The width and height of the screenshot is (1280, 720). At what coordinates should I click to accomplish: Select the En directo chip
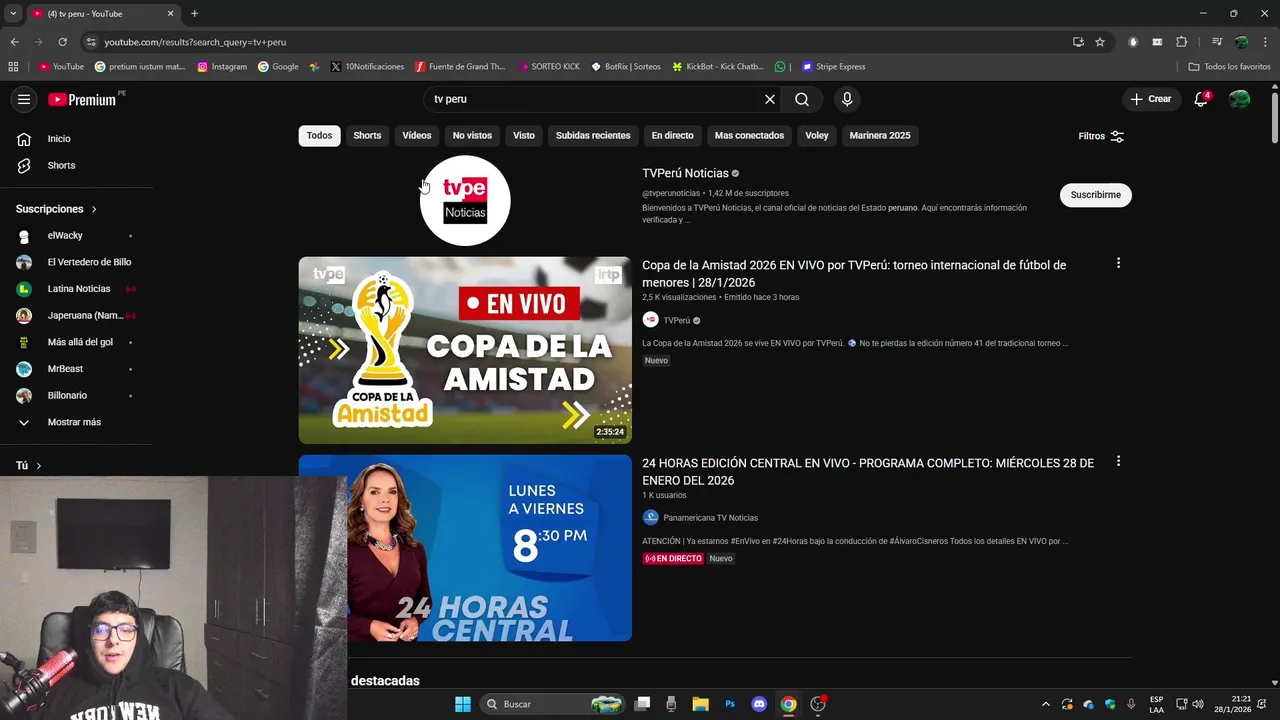(x=672, y=136)
